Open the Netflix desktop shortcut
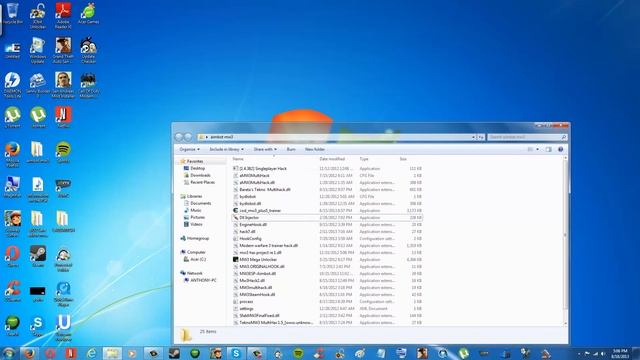Screen dimensions: 640x360 tap(63, 118)
